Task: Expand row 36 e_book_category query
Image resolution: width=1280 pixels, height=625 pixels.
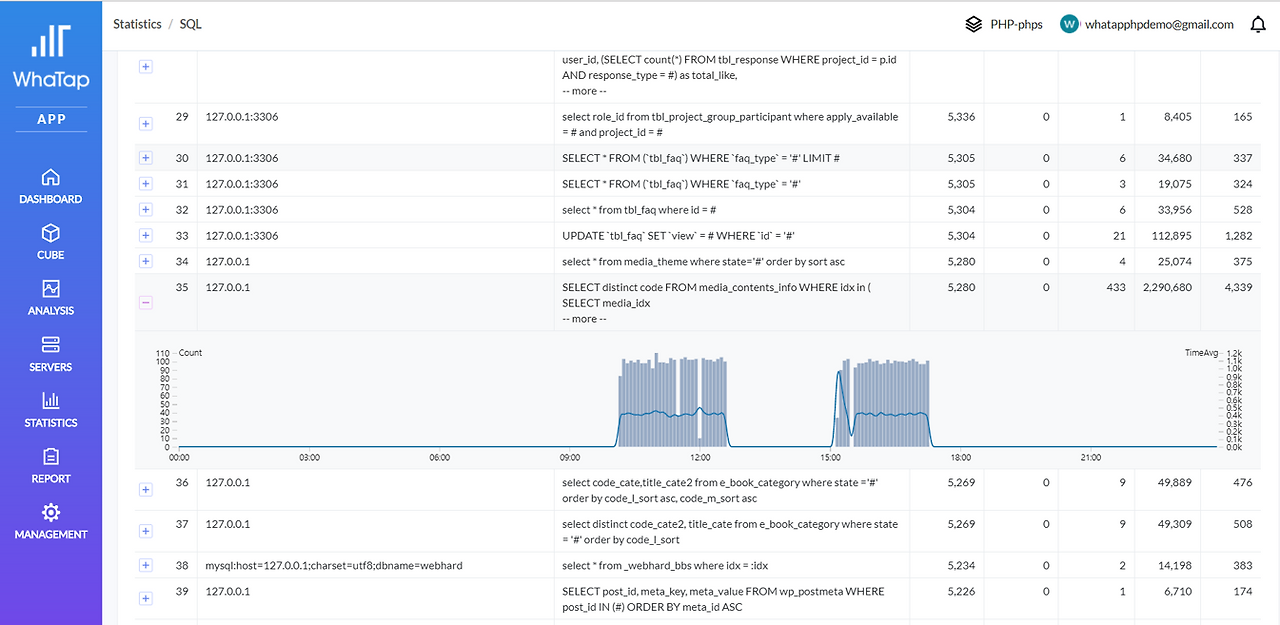Action: click(x=146, y=489)
